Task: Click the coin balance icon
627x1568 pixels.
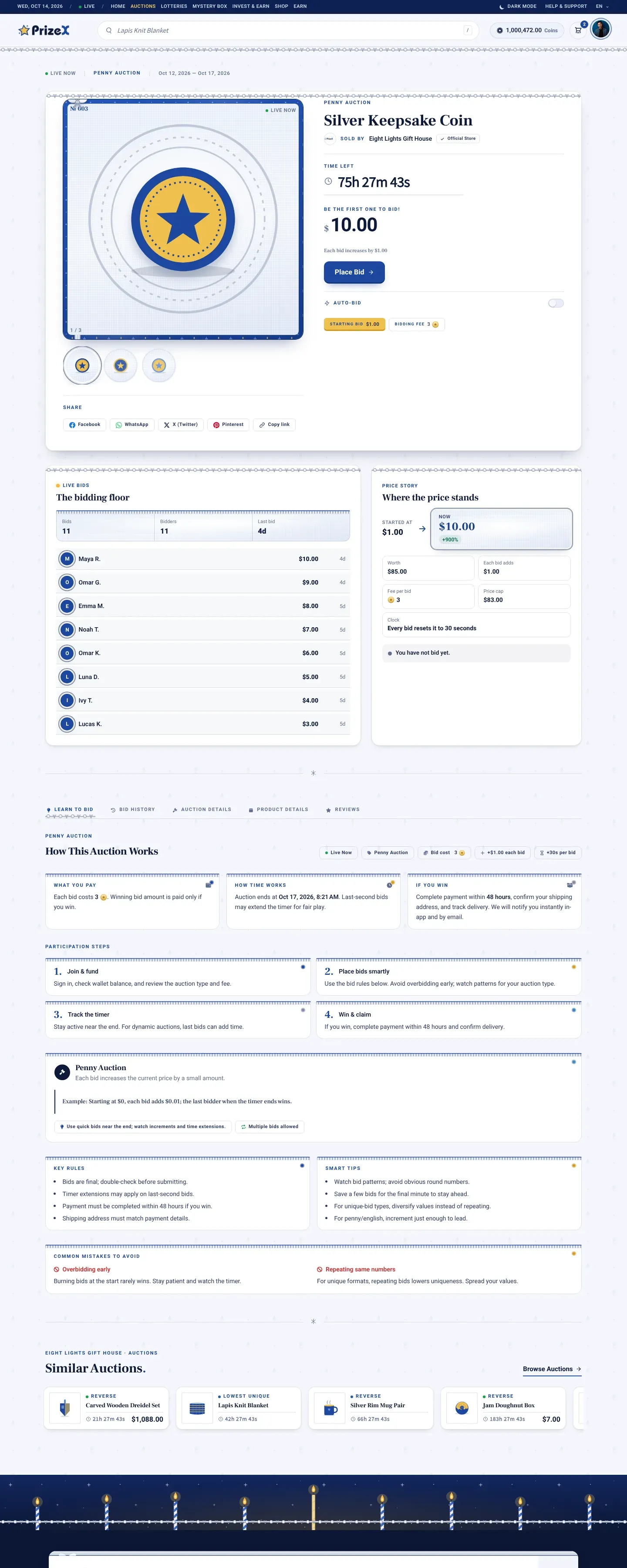Action: pos(500,30)
